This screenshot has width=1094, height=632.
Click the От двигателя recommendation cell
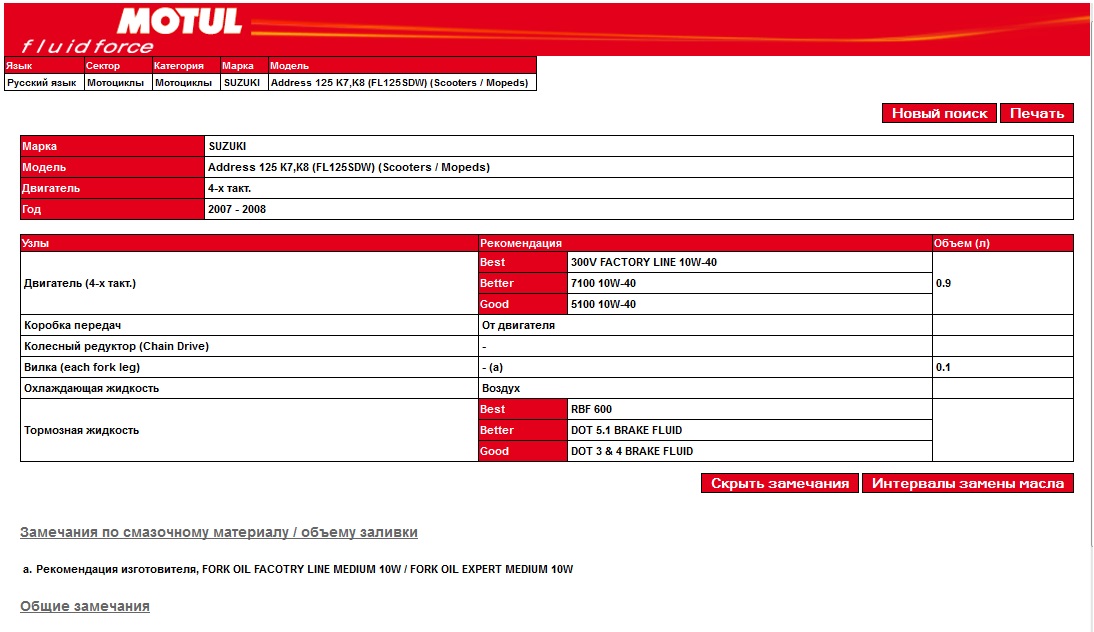(705, 325)
